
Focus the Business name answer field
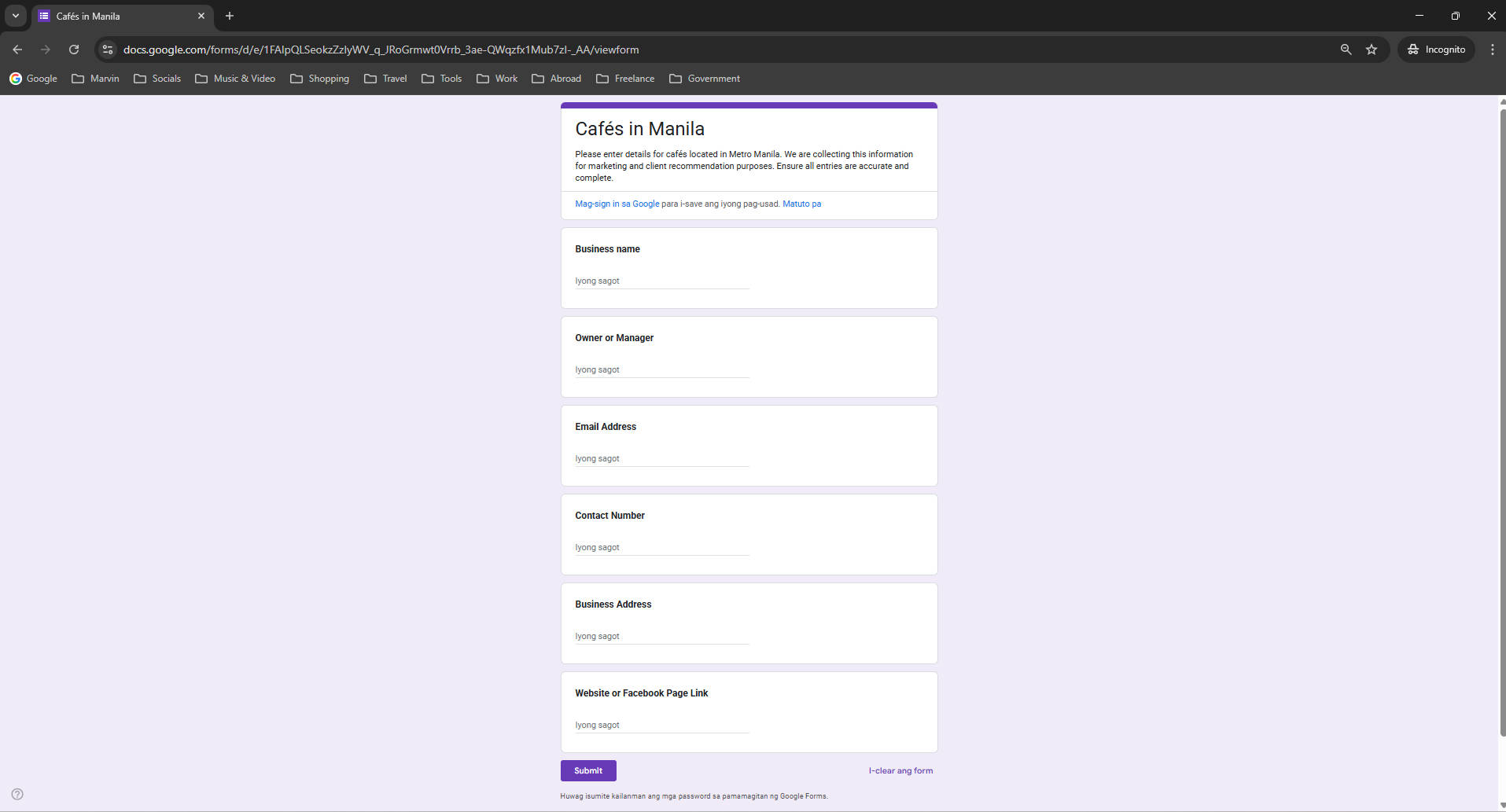tap(662, 281)
